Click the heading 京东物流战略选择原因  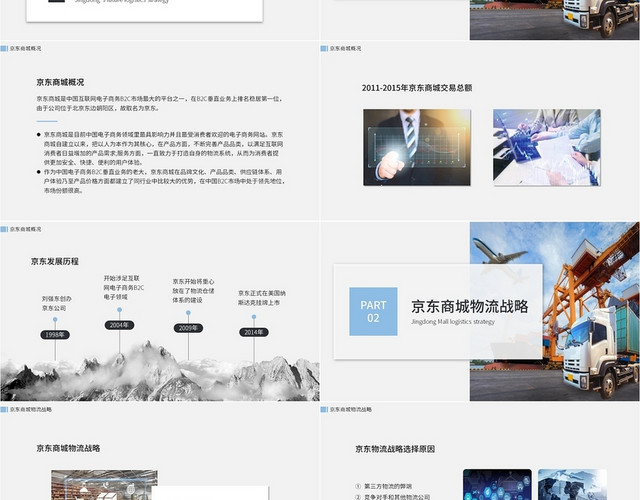click(395, 449)
